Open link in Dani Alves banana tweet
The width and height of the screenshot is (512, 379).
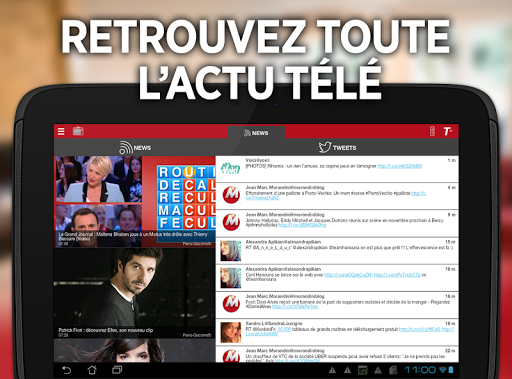pos(295,307)
